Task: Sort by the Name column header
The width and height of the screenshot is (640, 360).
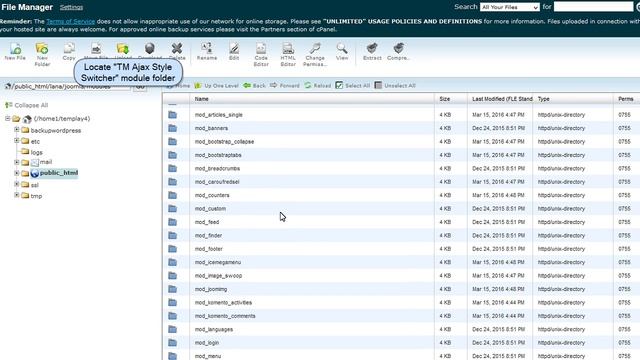Action: click(202, 99)
